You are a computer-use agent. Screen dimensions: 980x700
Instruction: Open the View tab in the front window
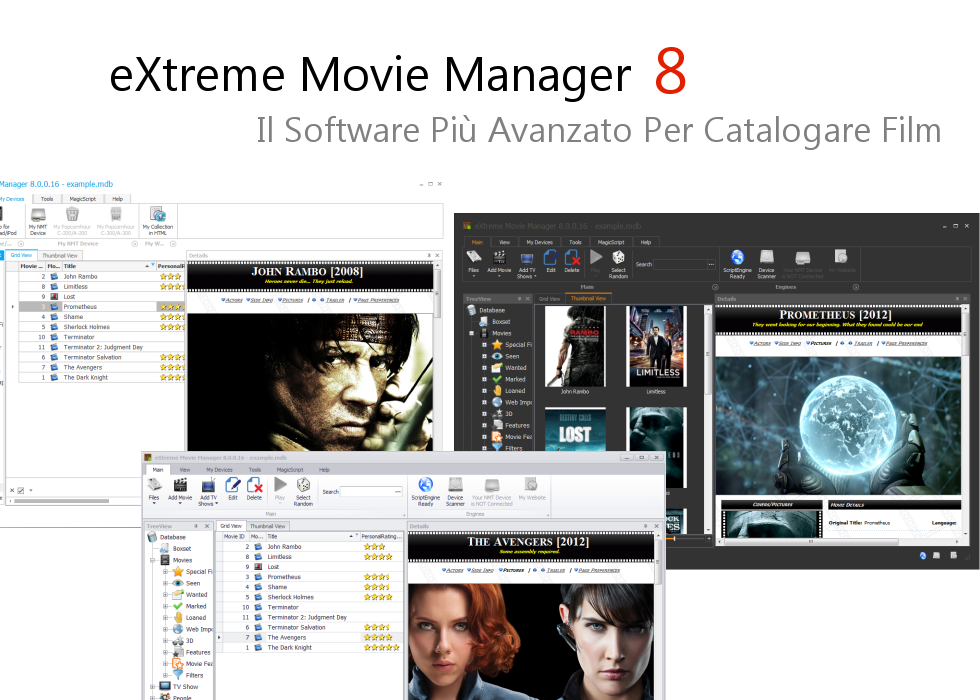185,469
